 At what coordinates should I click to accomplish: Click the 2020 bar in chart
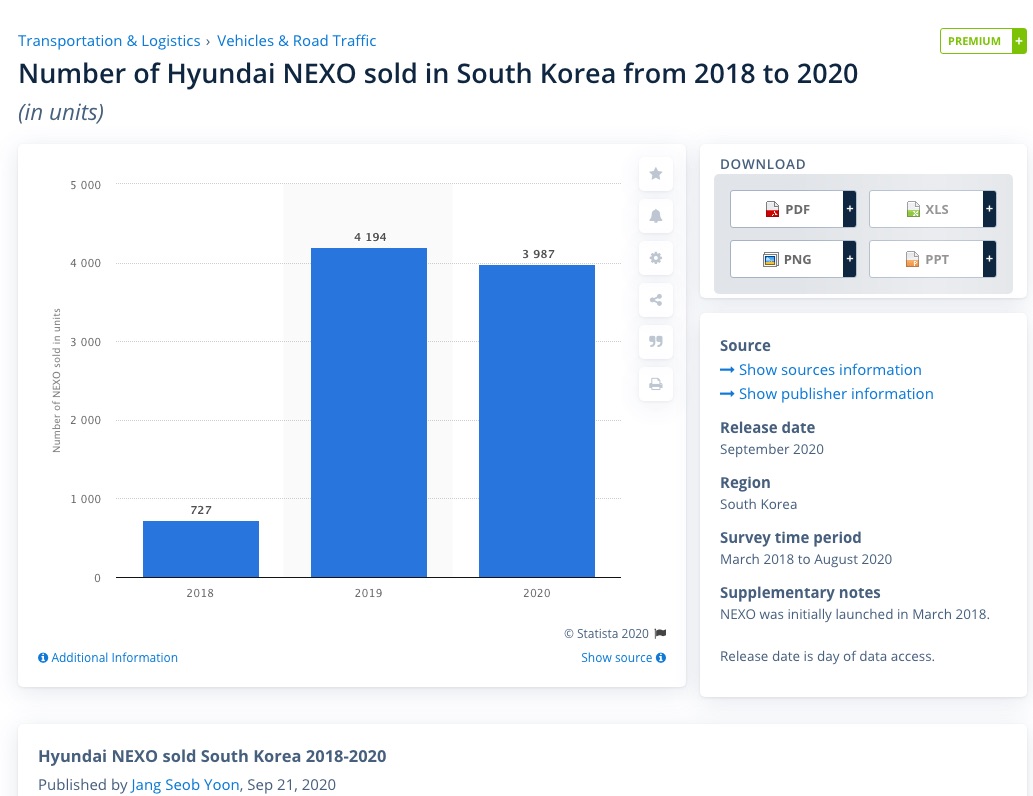pos(537,421)
